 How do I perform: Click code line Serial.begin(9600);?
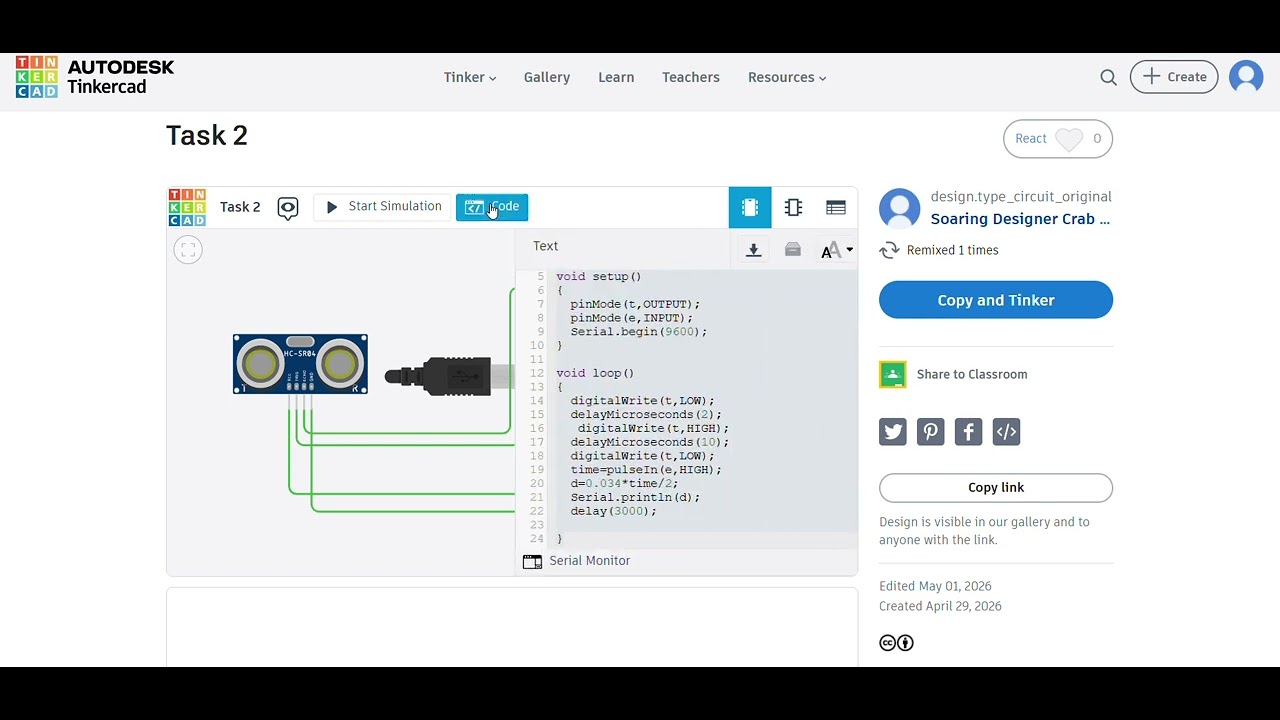tap(639, 332)
